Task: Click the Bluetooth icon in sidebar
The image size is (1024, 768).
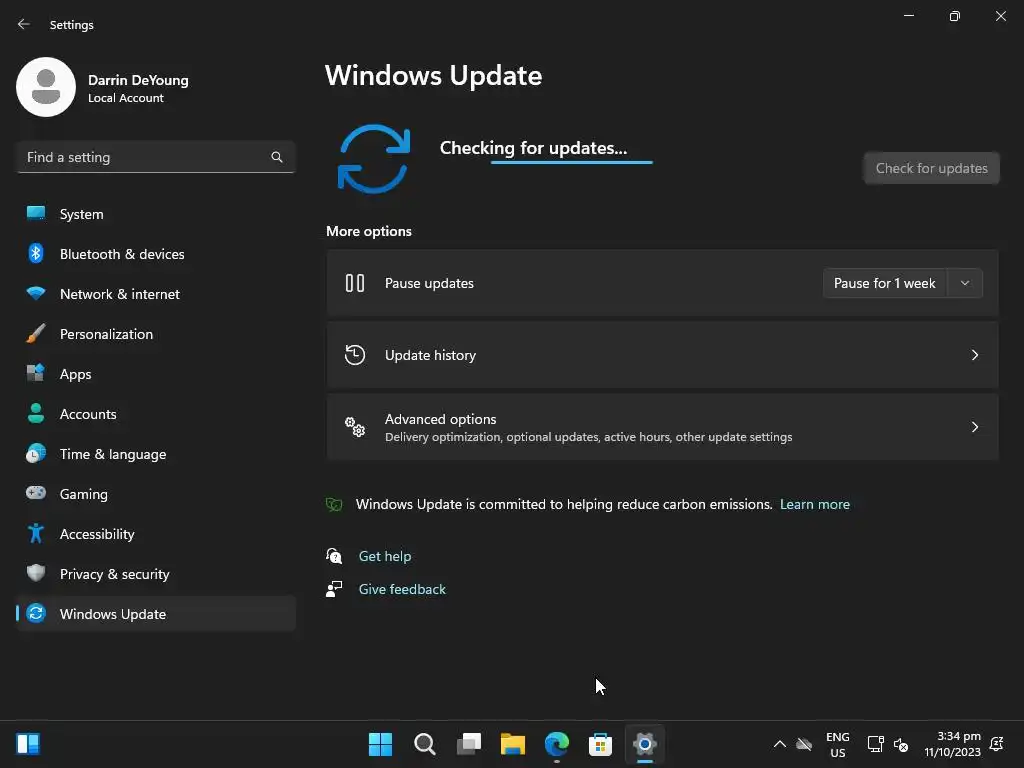Action: click(x=36, y=253)
